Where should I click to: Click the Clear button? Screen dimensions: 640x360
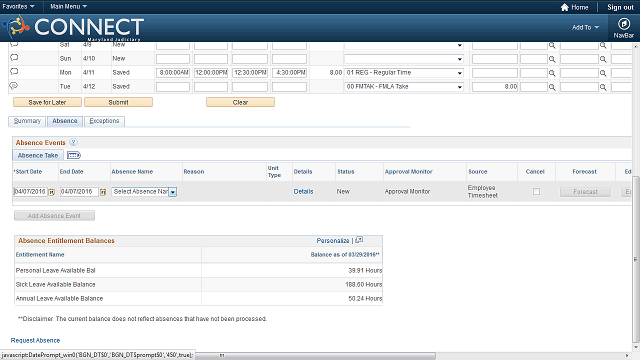coord(240,102)
